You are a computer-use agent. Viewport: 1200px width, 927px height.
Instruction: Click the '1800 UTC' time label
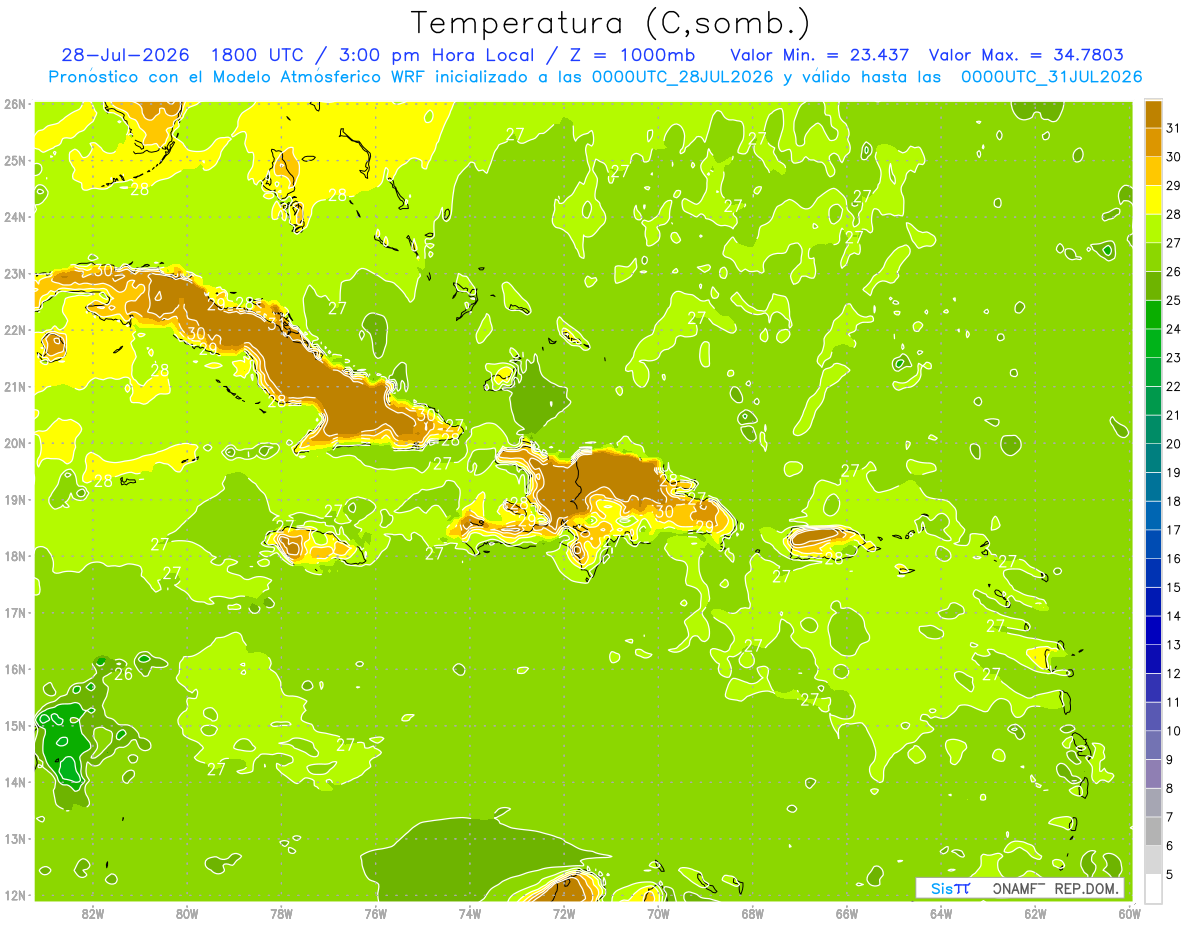tap(258, 55)
